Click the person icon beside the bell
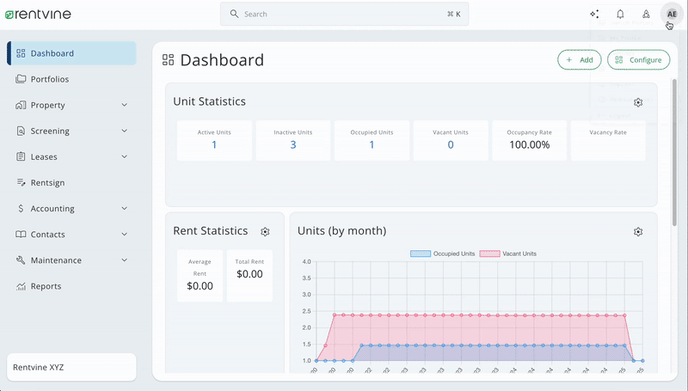This screenshot has height=391, width=688. click(646, 14)
